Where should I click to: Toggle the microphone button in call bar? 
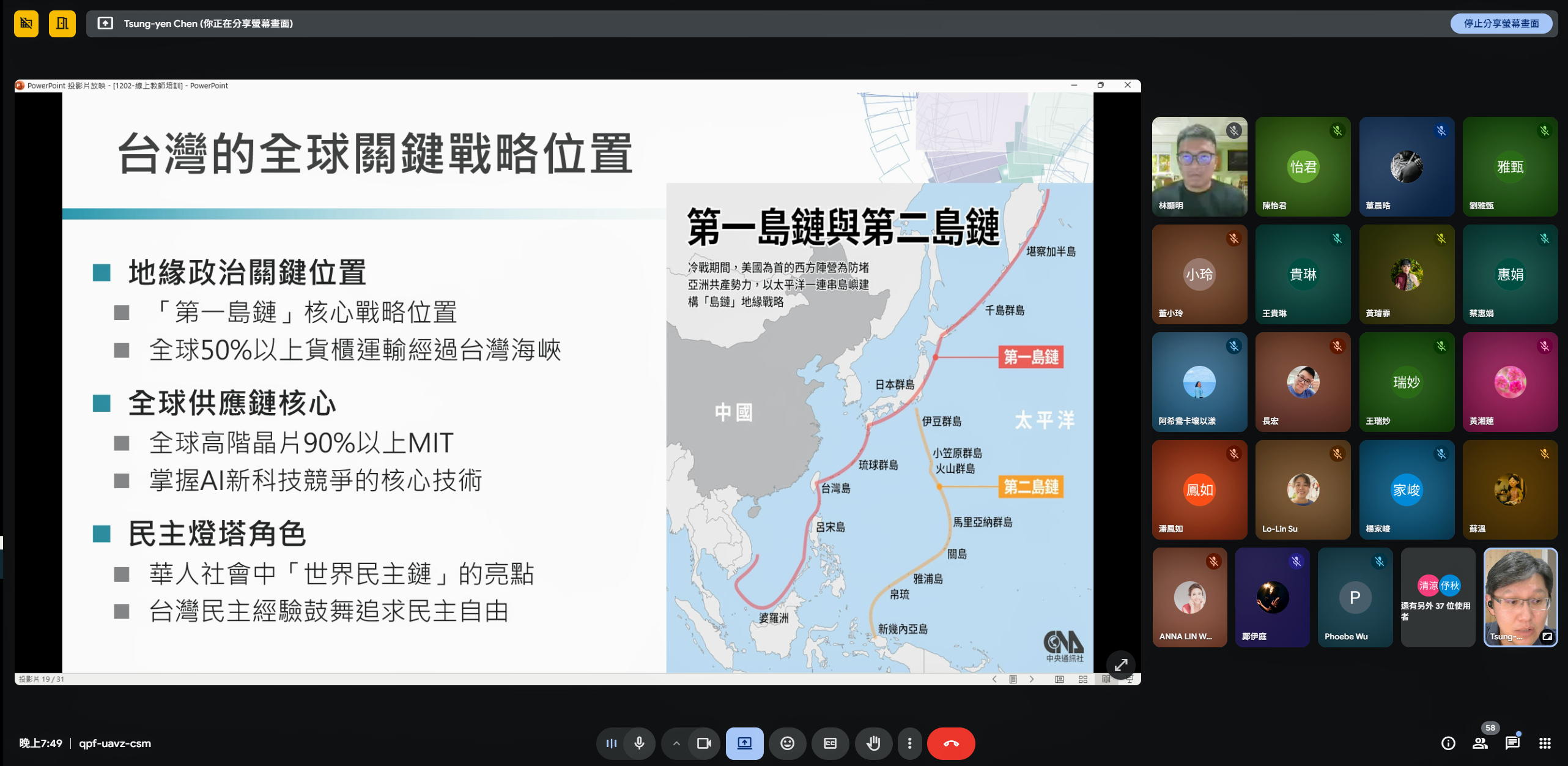tap(639, 743)
